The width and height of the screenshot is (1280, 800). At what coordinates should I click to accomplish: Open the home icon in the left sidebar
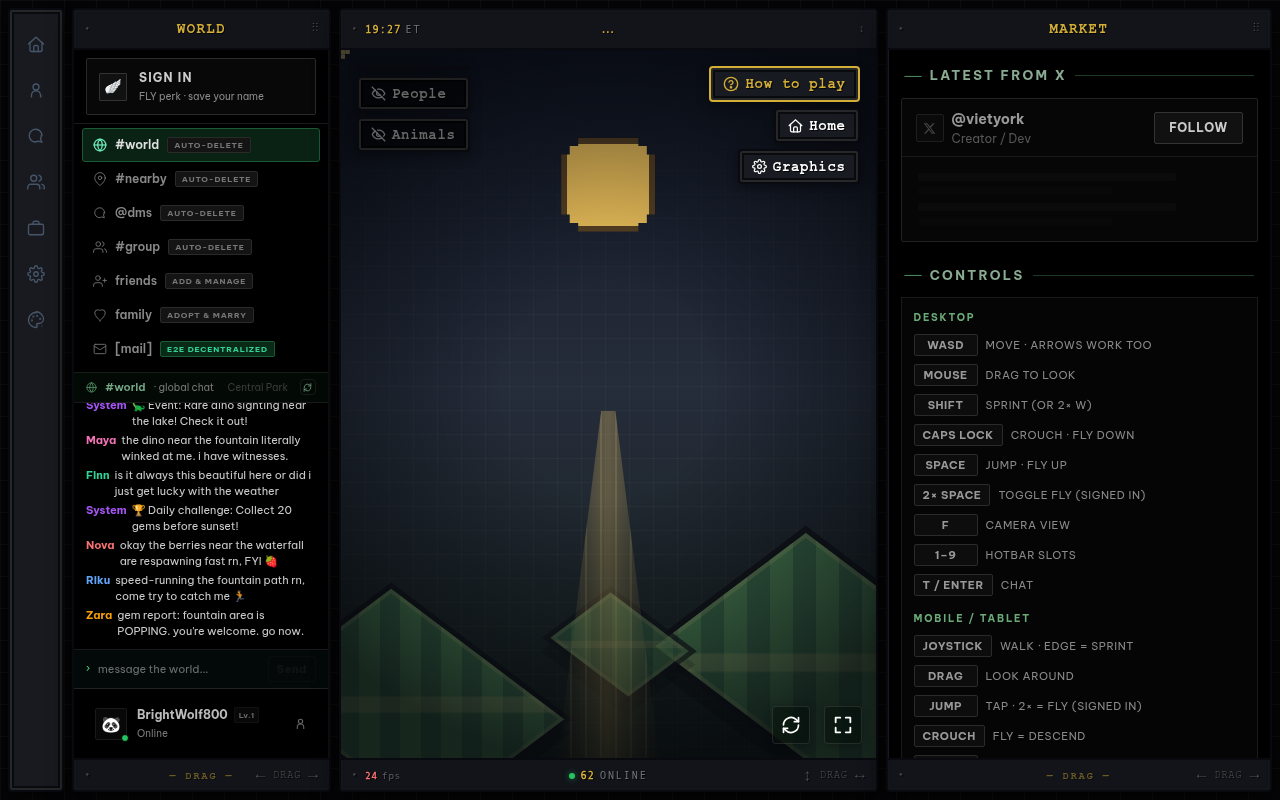(36, 44)
